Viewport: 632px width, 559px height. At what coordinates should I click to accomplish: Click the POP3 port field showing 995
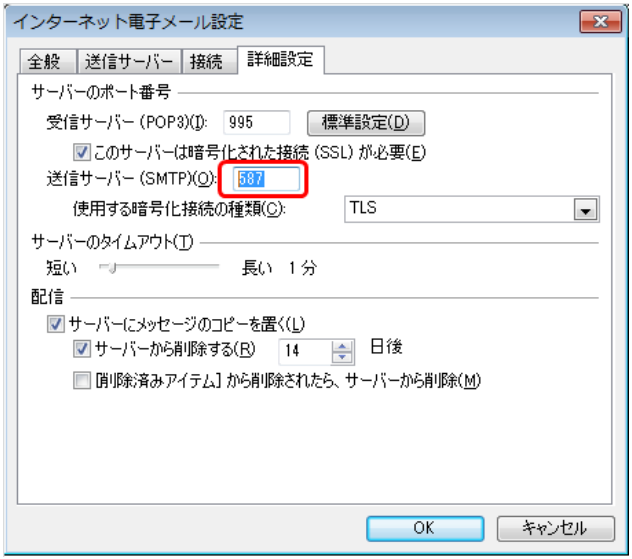click(x=256, y=123)
